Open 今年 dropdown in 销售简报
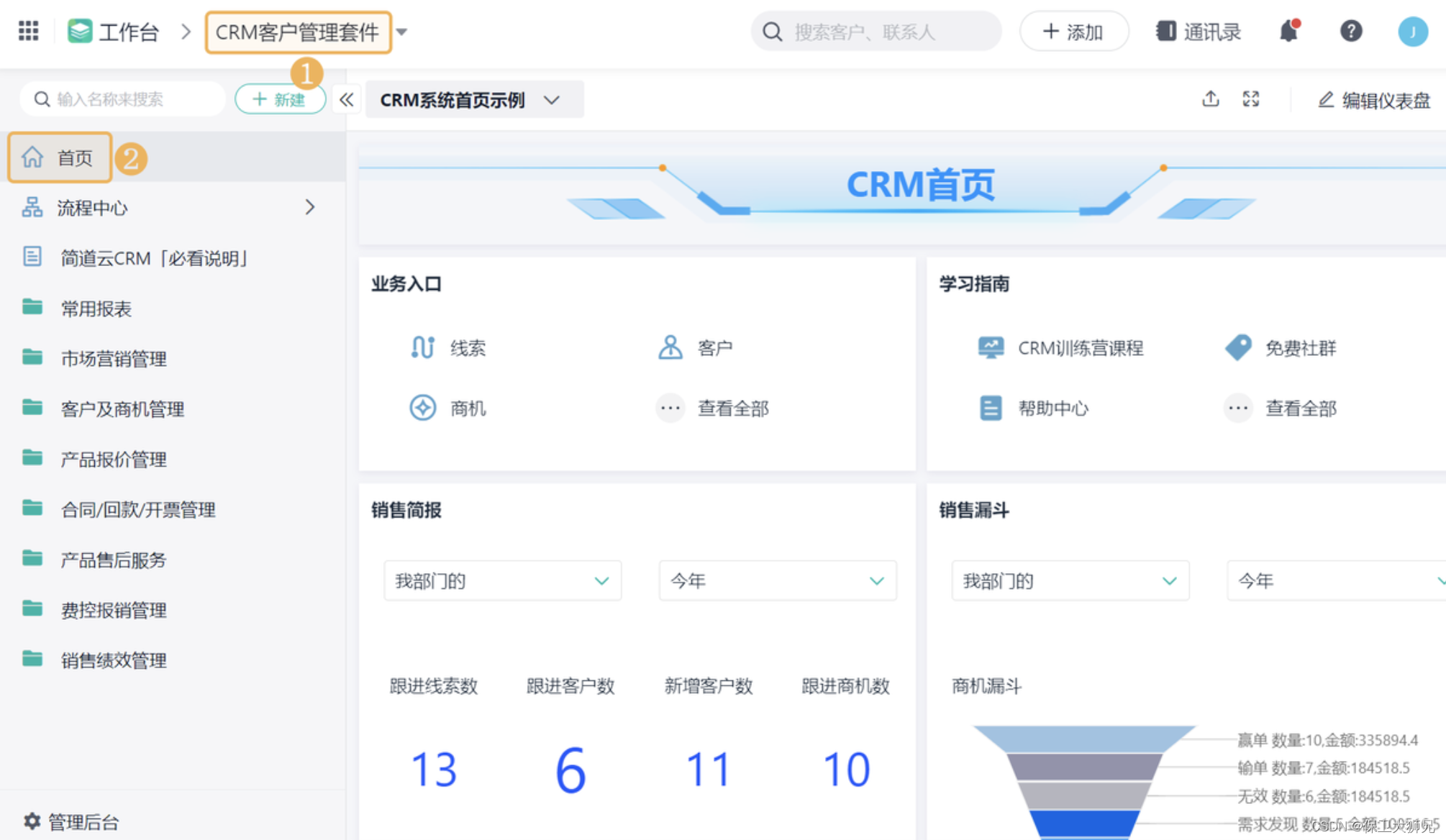 click(x=776, y=580)
